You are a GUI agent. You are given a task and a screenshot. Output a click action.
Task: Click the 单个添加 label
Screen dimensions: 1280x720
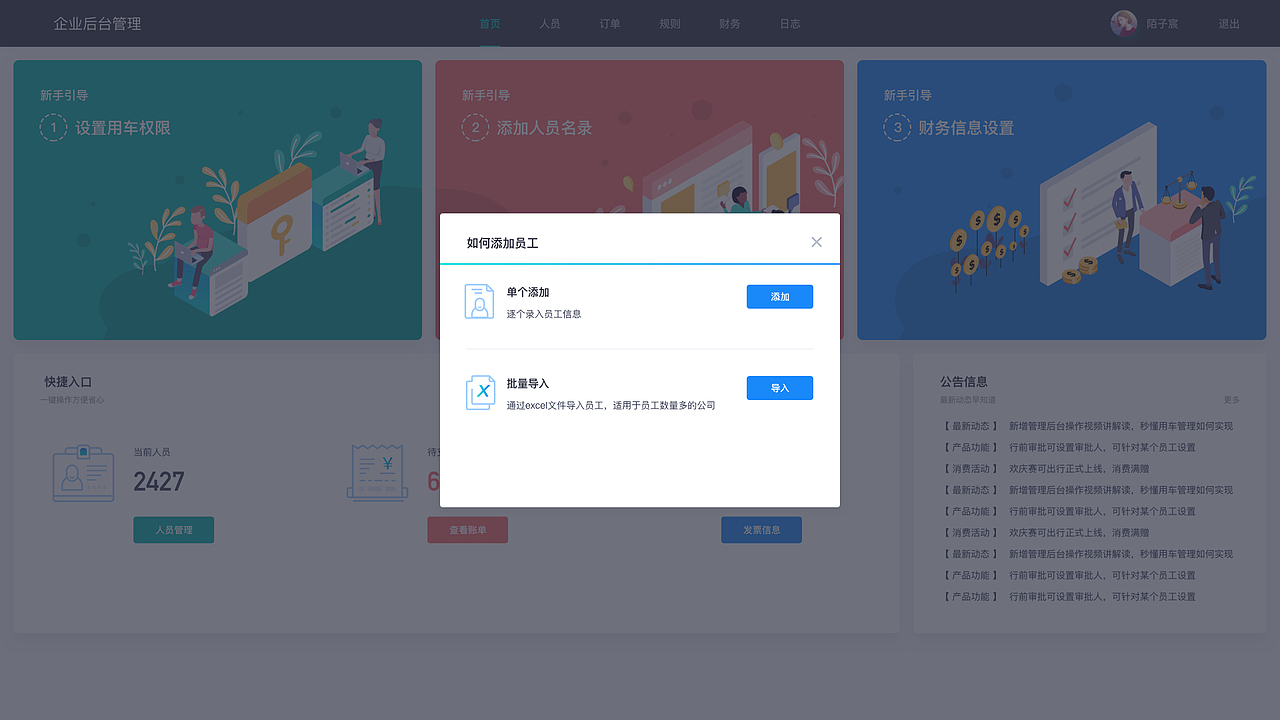click(528, 292)
